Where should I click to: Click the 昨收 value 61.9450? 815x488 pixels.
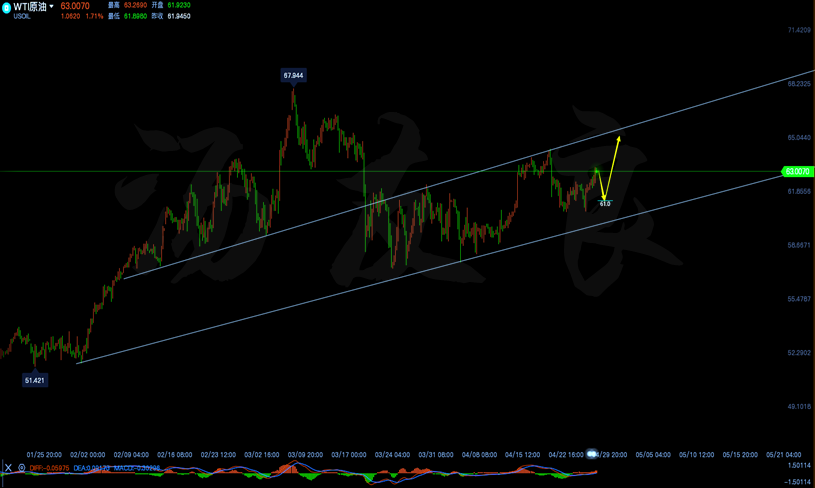[x=179, y=17]
